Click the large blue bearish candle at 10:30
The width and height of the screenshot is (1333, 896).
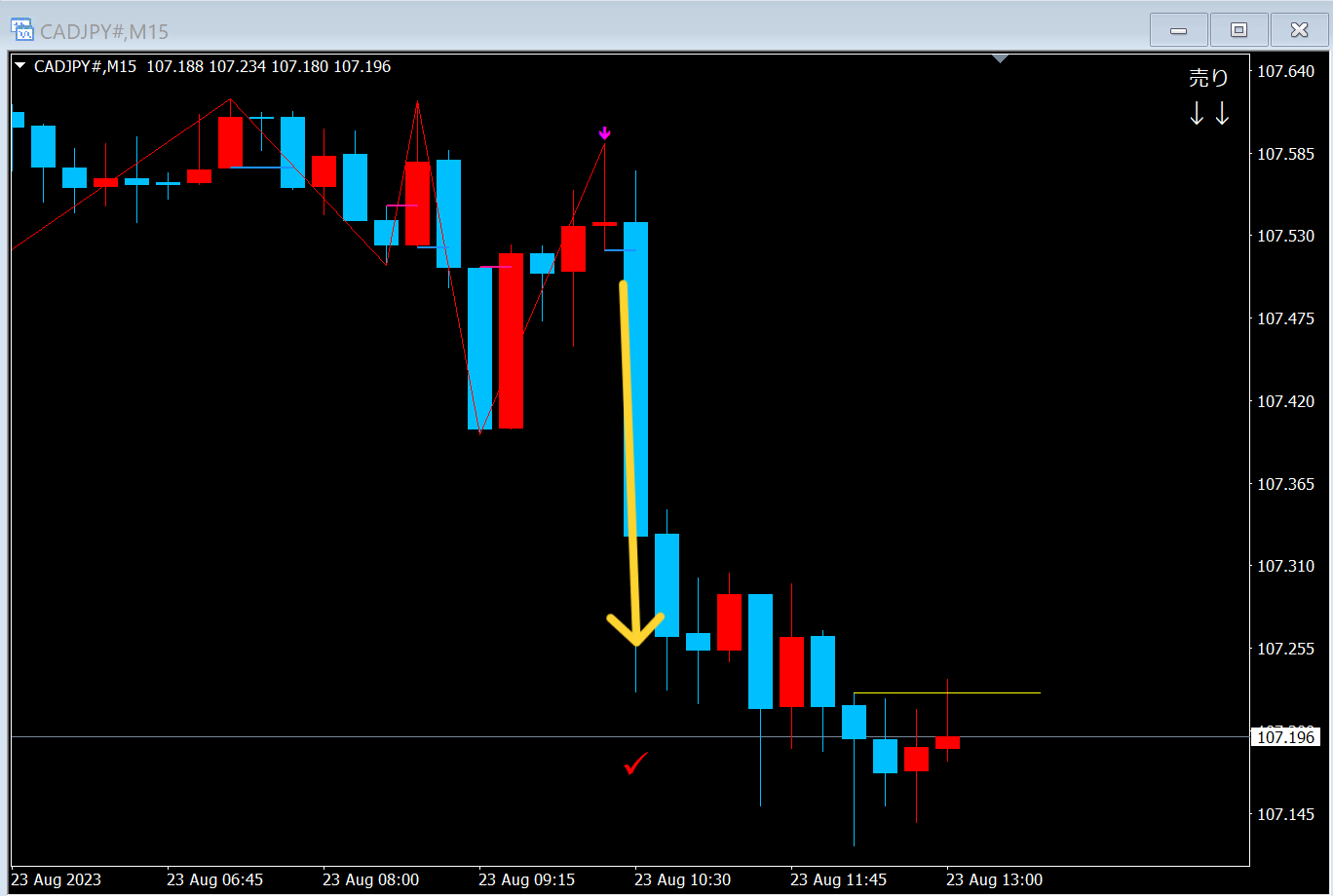click(636, 379)
